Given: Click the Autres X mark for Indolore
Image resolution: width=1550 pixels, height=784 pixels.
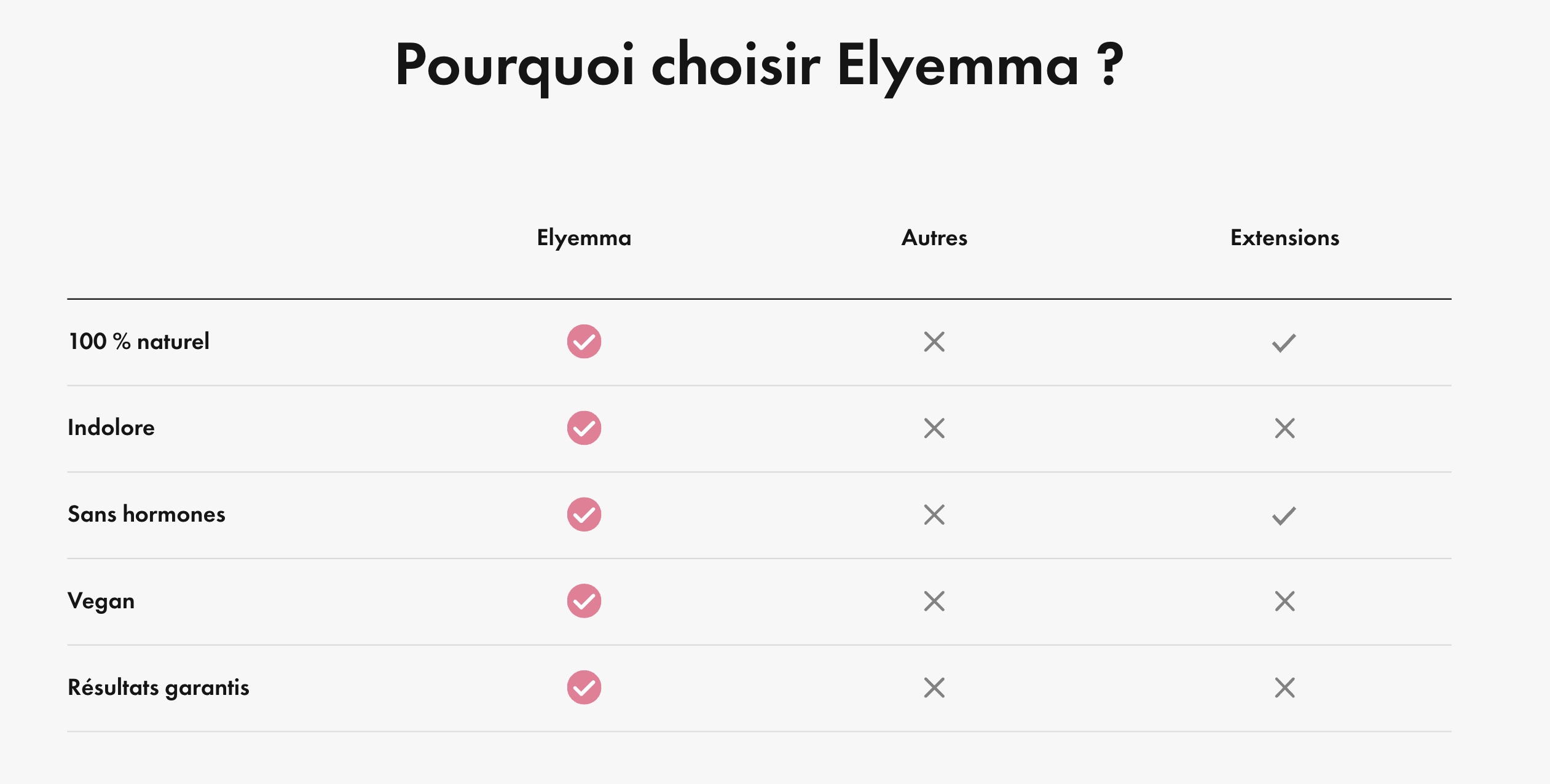Looking at the screenshot, I should pos(934,428).
